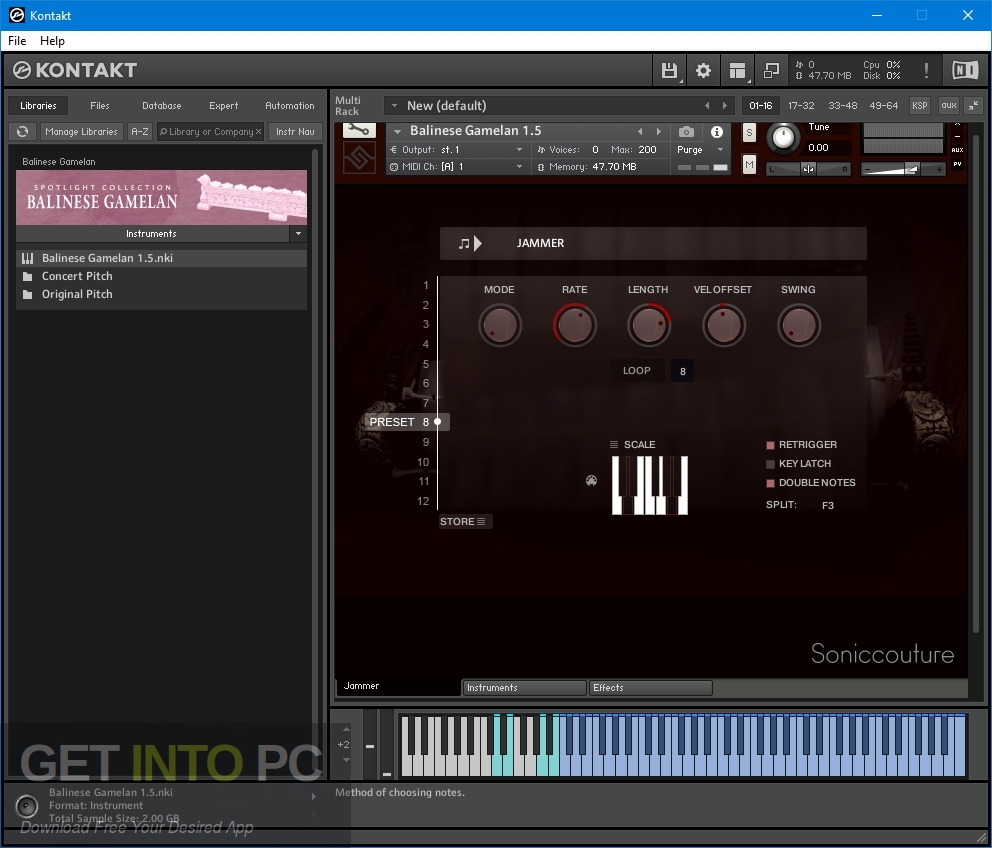Switch to Automation tab

pyautogui.click(x=290, y=106)
